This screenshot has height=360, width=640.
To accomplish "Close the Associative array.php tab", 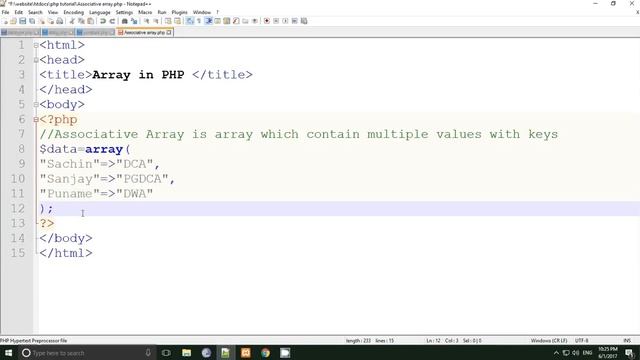I will click(x=169, y=32).
